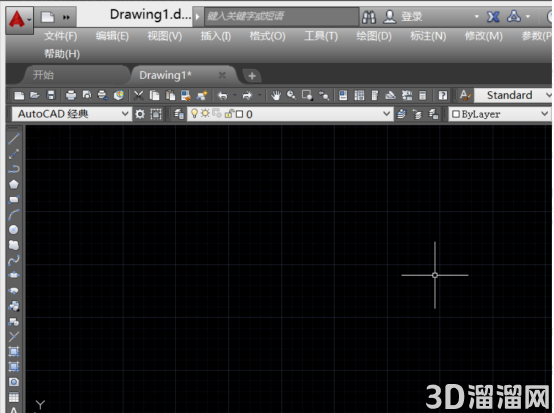
Task: Click the Save icon in standard toolbar
Action: point(51,95)
